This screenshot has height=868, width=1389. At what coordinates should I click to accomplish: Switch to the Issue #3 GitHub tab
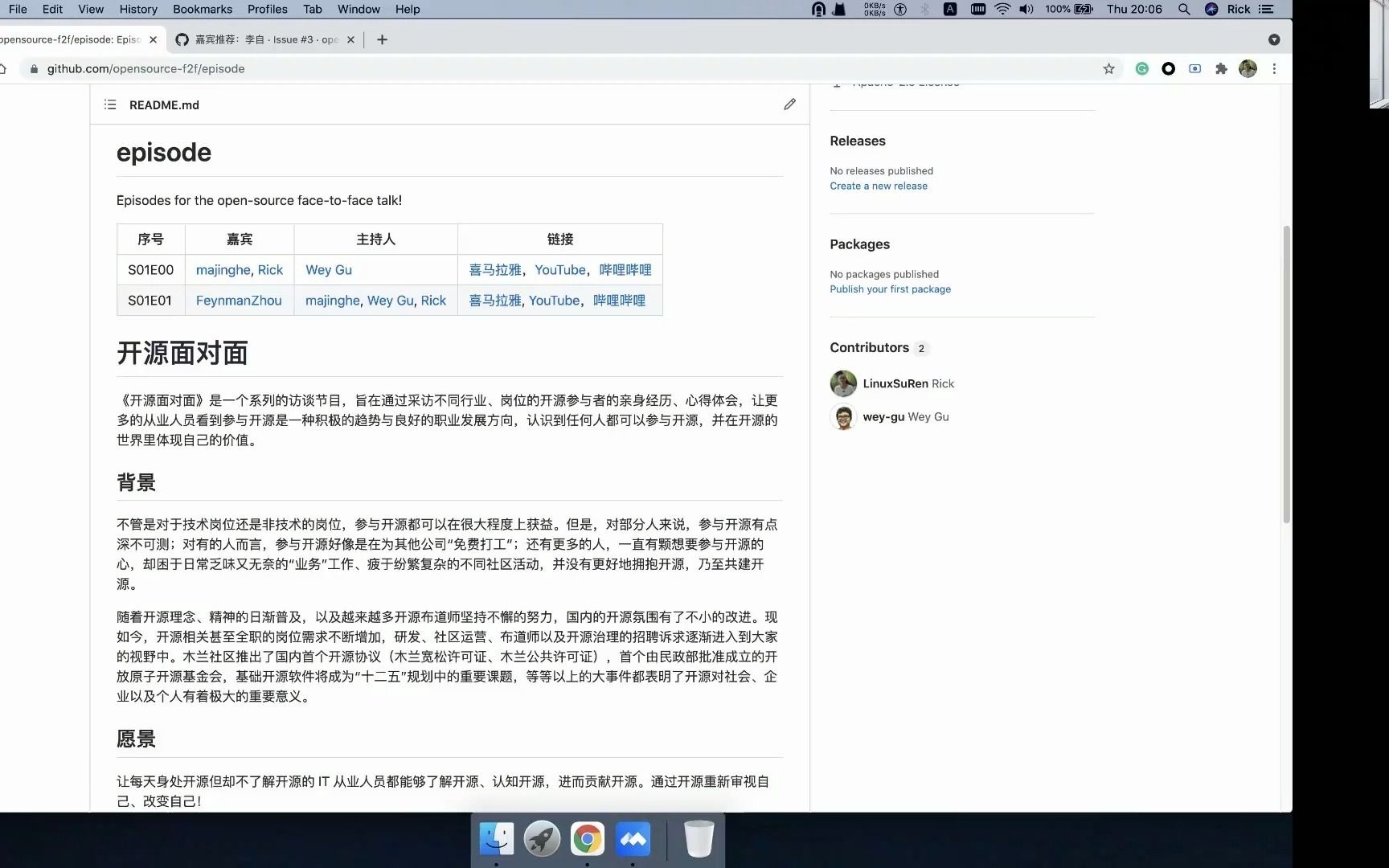click(265, 39)
